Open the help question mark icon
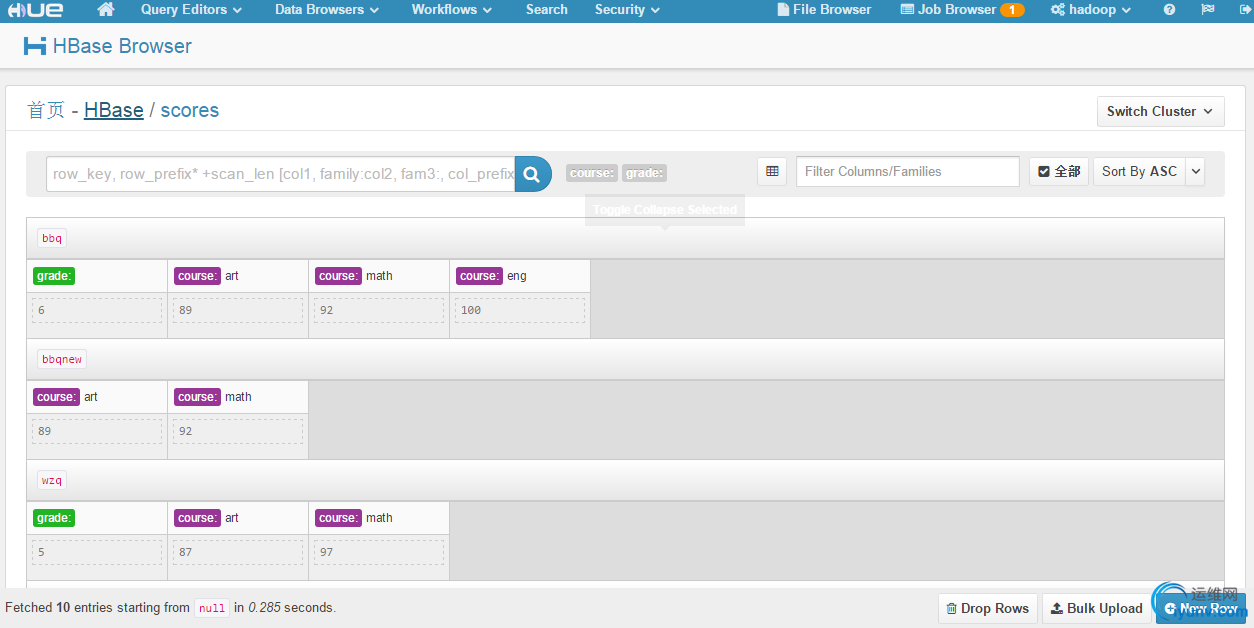 pyautogui.click(x=1169, y=10)
